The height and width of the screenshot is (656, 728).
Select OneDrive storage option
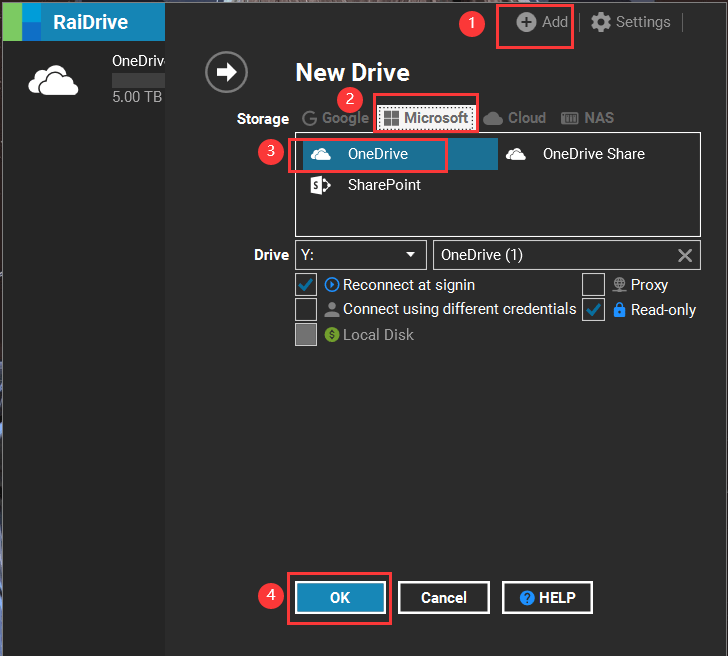(x=400, y=154)
